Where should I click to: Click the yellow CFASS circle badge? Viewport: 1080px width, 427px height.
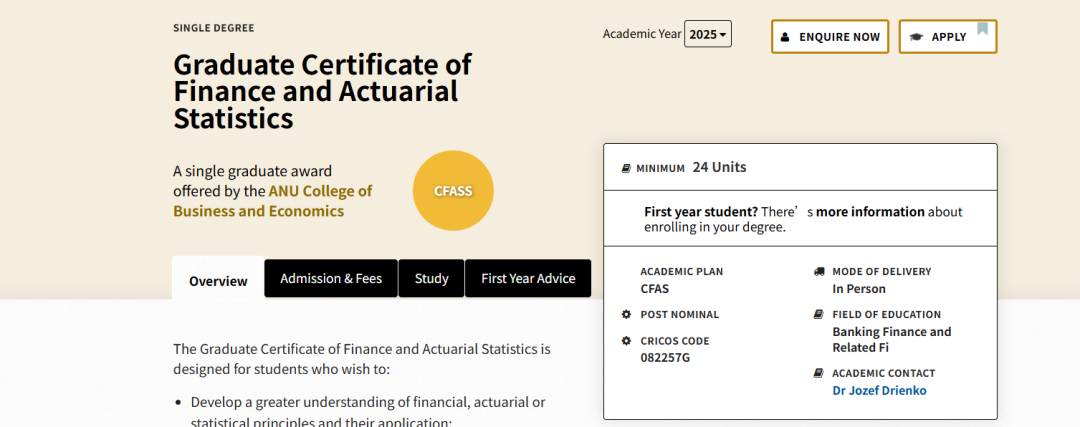pos(453,191)
